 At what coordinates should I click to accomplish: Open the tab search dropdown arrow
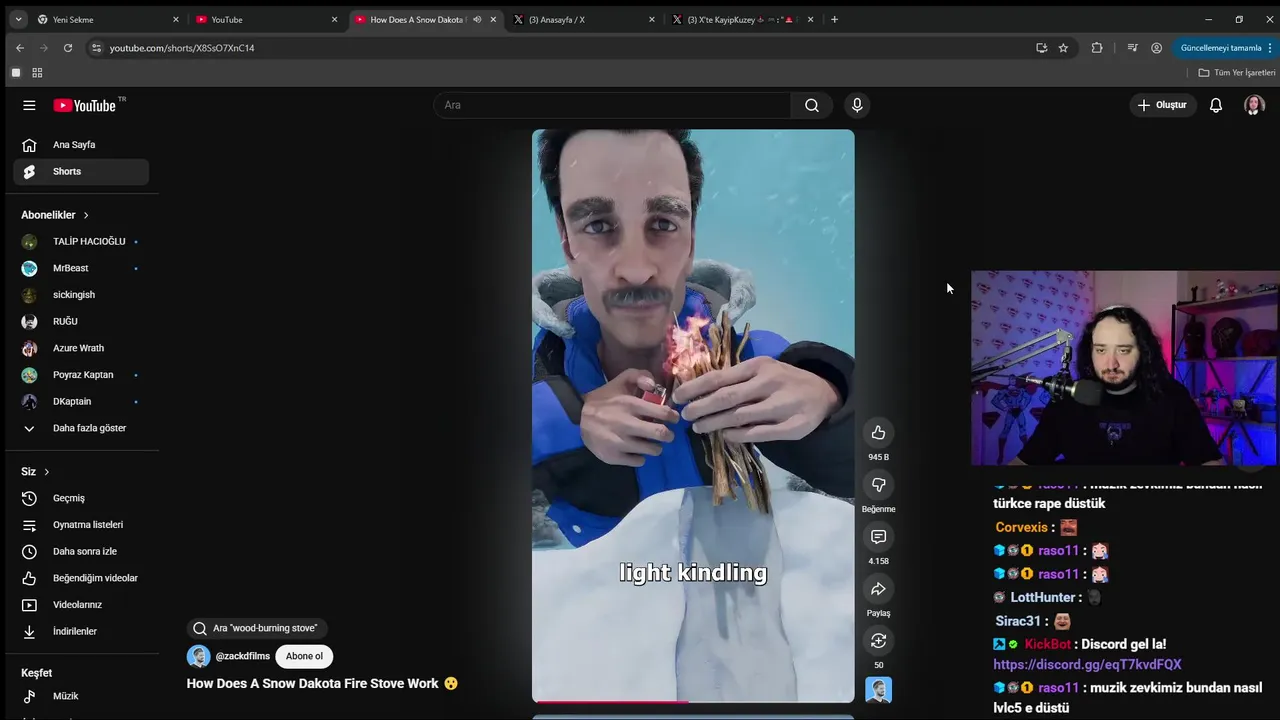pos(18,19)
